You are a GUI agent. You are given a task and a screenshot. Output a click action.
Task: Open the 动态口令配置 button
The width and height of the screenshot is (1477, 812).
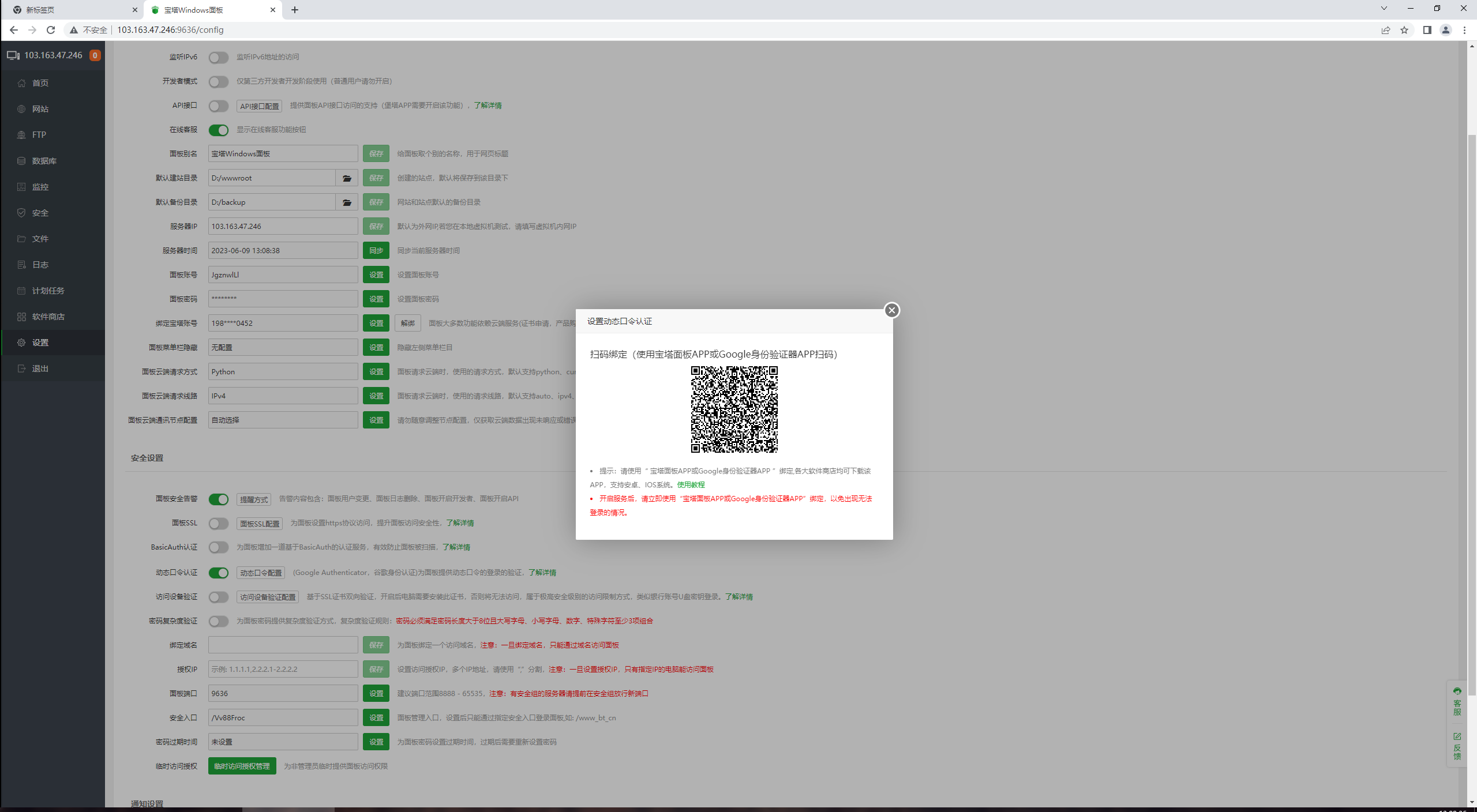261,573
